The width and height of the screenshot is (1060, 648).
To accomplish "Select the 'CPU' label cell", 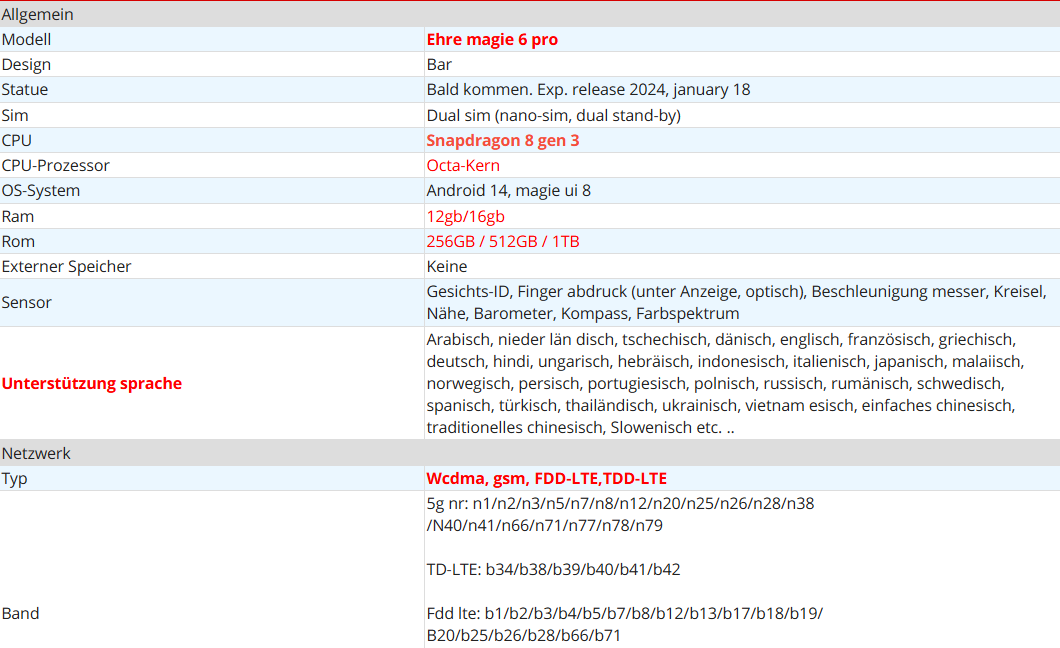I will pyautogui.click(x=17, y=140).
